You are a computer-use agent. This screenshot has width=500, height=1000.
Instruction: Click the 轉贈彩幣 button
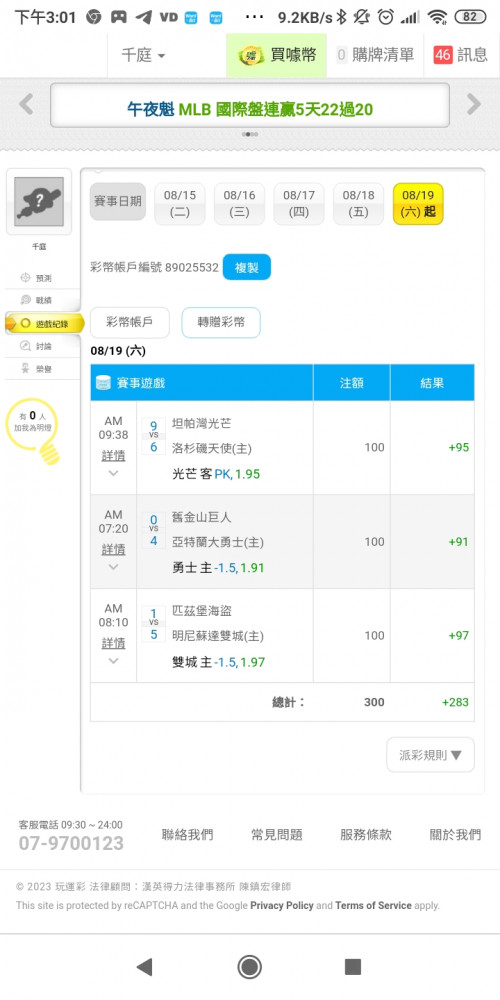pos(221,323)
